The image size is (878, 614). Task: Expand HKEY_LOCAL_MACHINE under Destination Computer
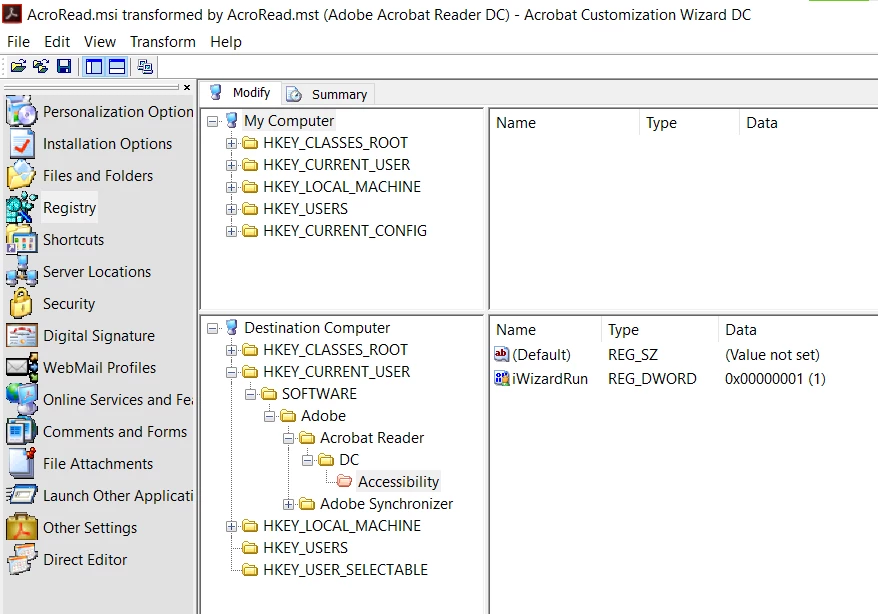click(231, 526)
